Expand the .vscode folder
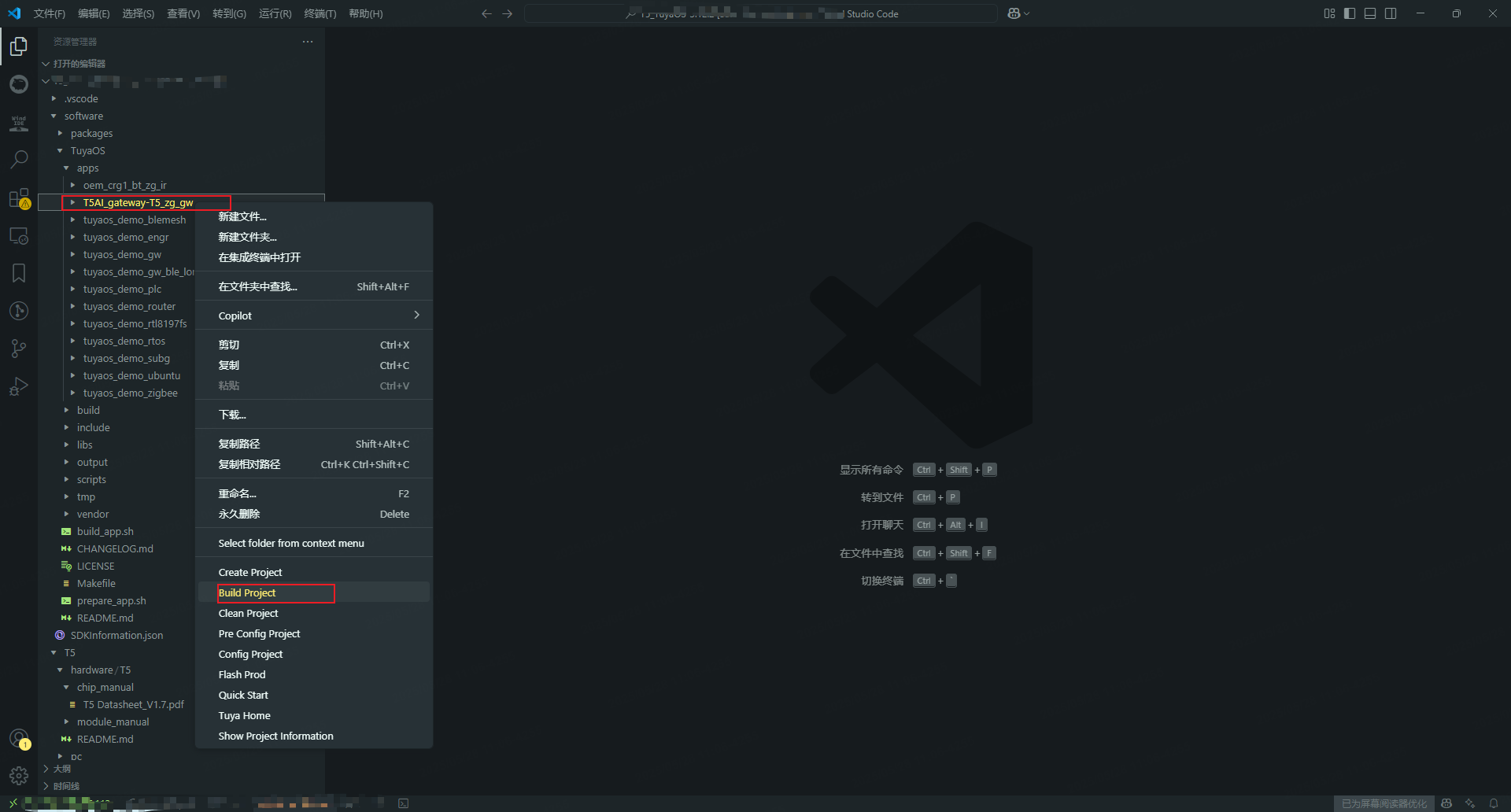This screenshot has width=1511, height=812. (x=54, y=98)
